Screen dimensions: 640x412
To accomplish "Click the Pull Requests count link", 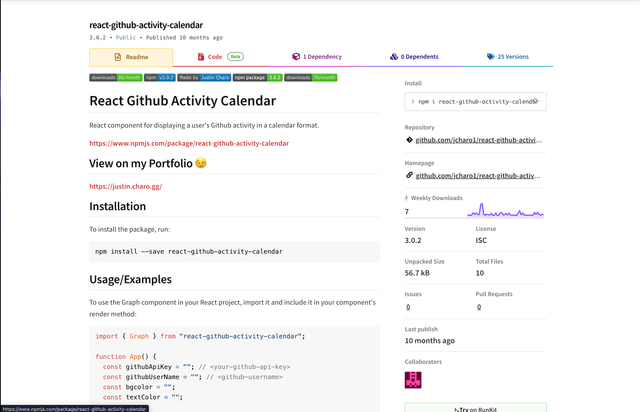I will click(x=478, y=307).
